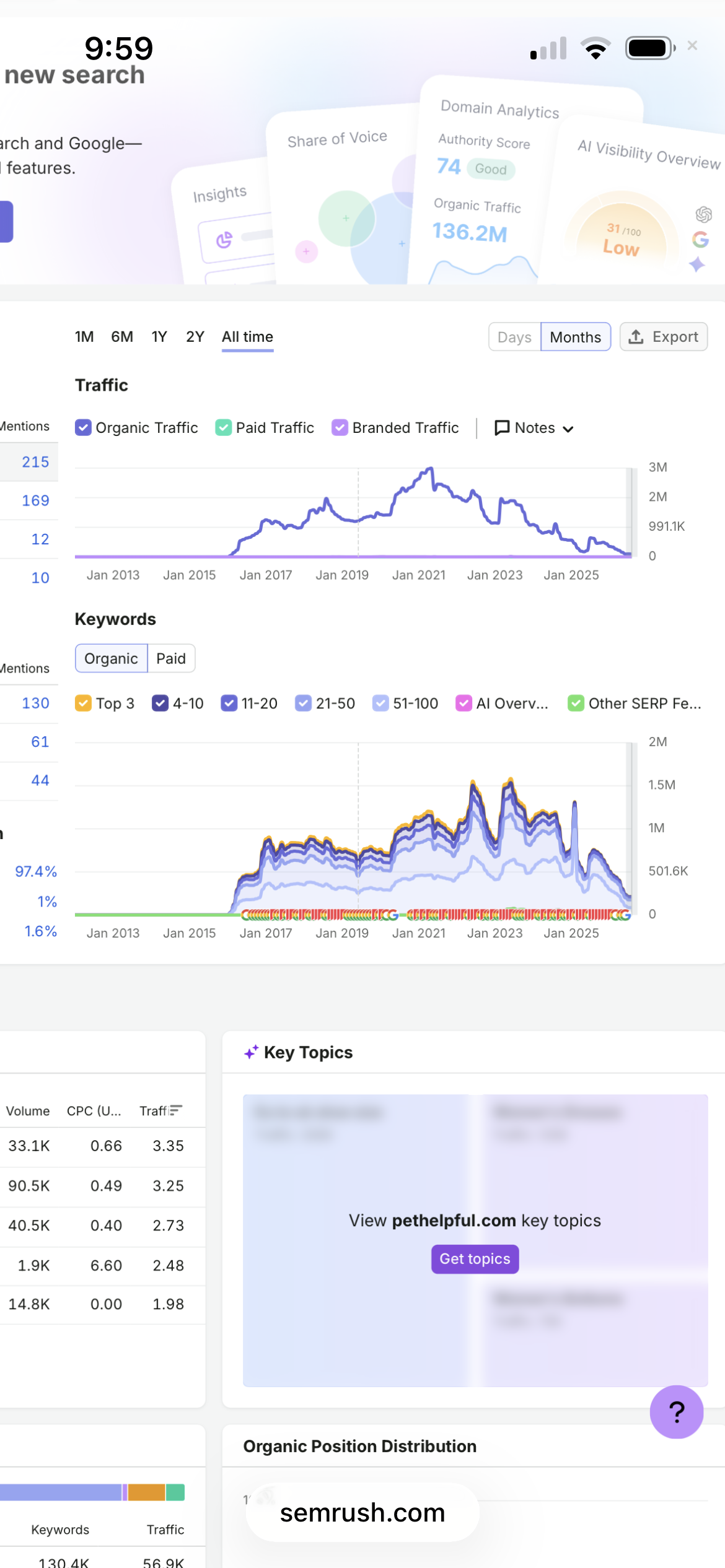Click the Notes speech-bubble icon
Image resolution: width=725 pixels, height=1568 pixels.
tap(502, 428)
